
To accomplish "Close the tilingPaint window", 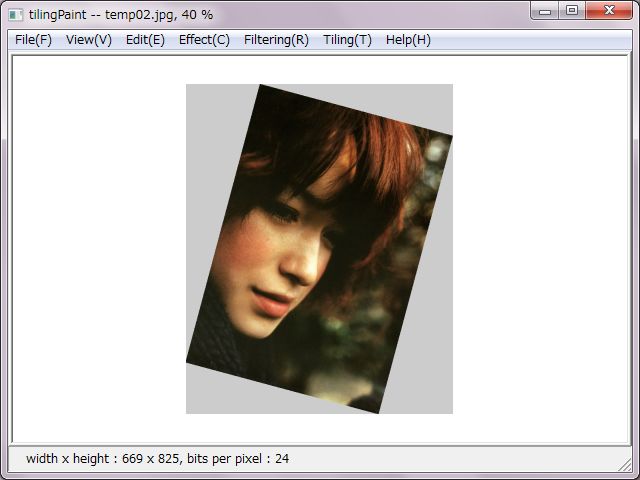I will click(x=609, y=11).
